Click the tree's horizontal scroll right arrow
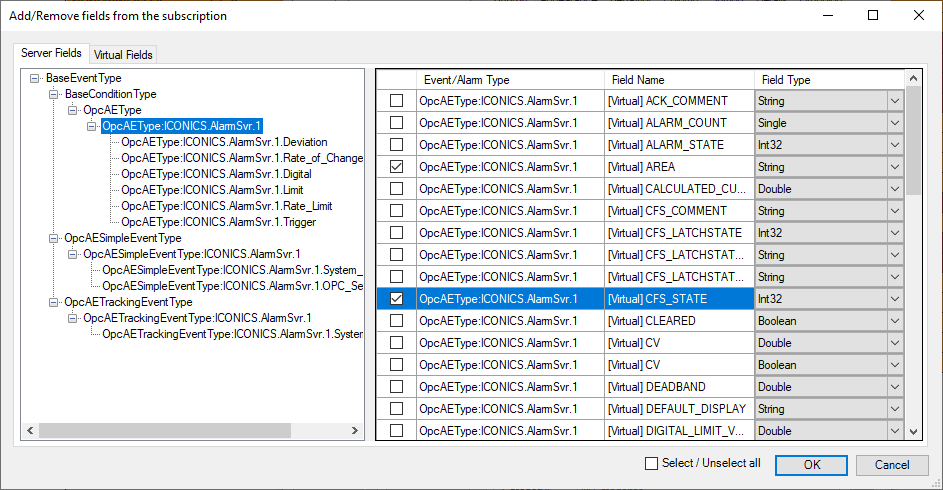The width and height of the screenshot is (943, 490). click(x=357, y=431)
